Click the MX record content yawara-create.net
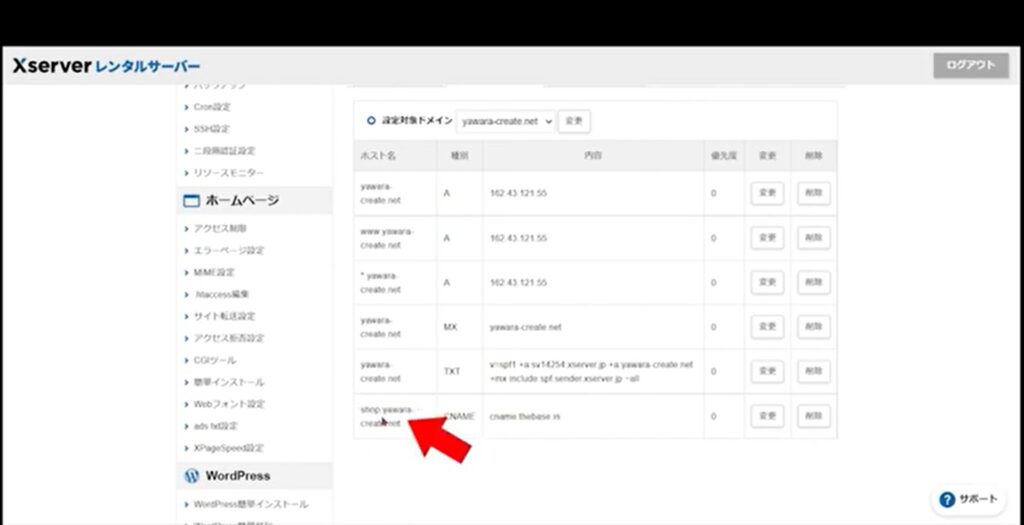The image size is (1024, 525). 526,327
